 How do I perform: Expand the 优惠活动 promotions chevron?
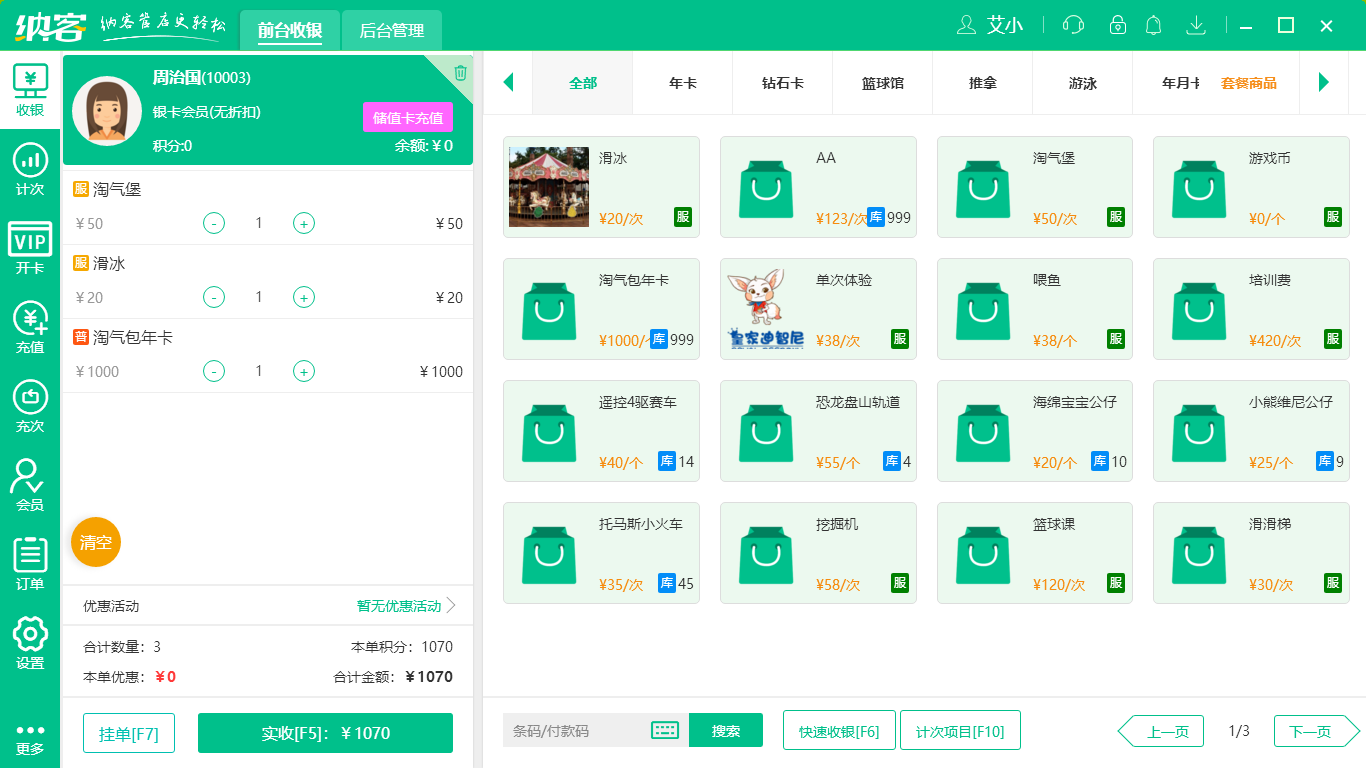click(451, 605)
